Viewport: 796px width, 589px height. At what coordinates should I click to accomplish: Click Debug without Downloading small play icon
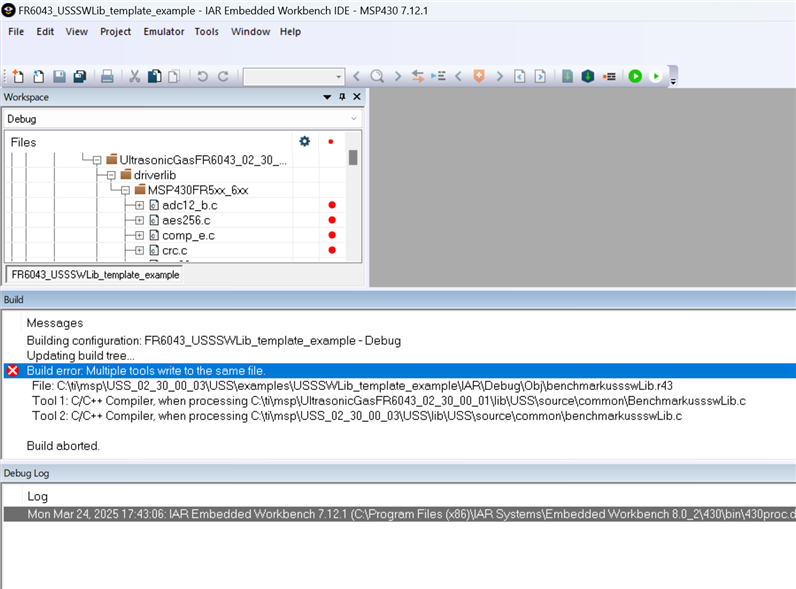pos(656,76)
